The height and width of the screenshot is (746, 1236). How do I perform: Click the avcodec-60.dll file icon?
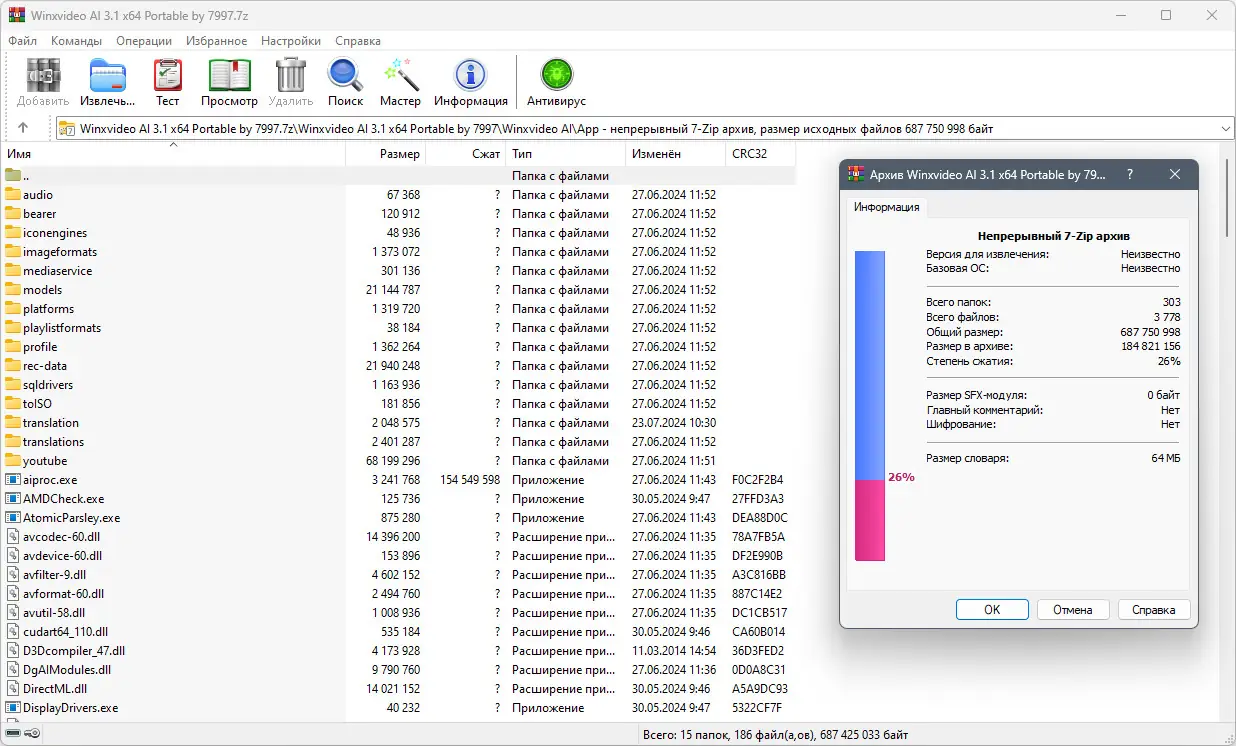point(13,537)
